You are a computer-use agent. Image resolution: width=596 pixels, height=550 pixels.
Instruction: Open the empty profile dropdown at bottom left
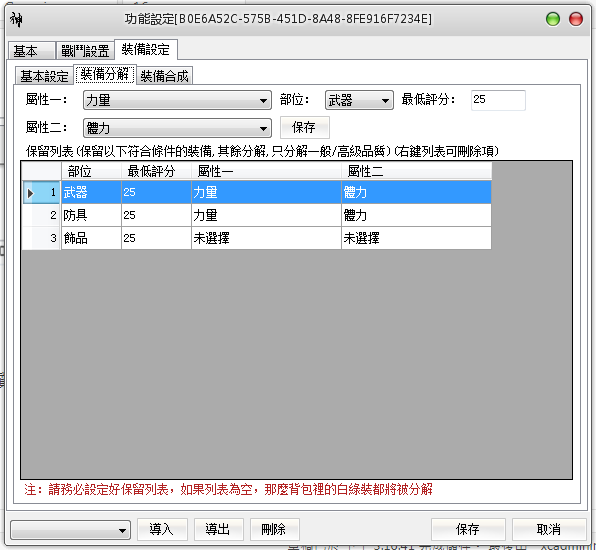coord(71,530)
